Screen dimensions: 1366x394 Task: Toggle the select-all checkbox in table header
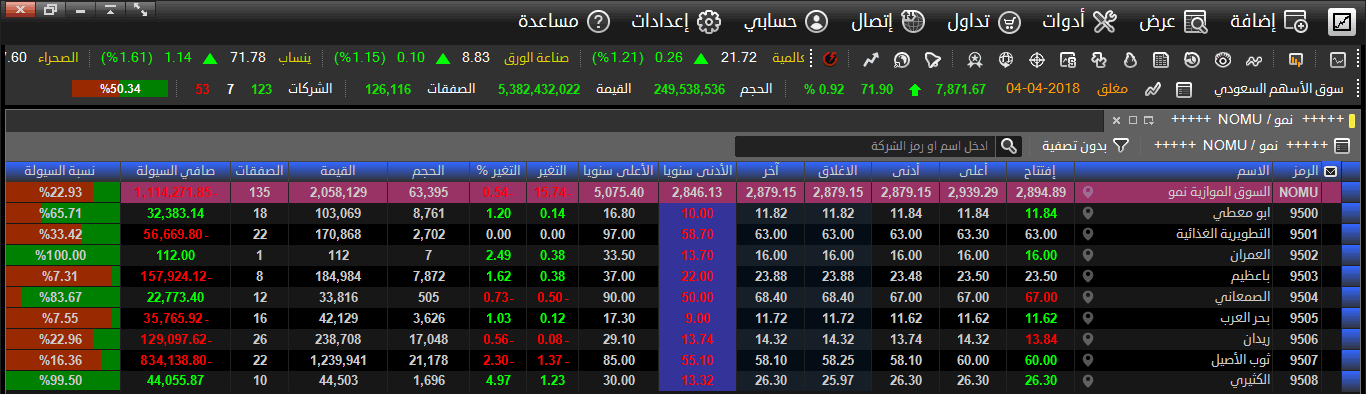1330,171
